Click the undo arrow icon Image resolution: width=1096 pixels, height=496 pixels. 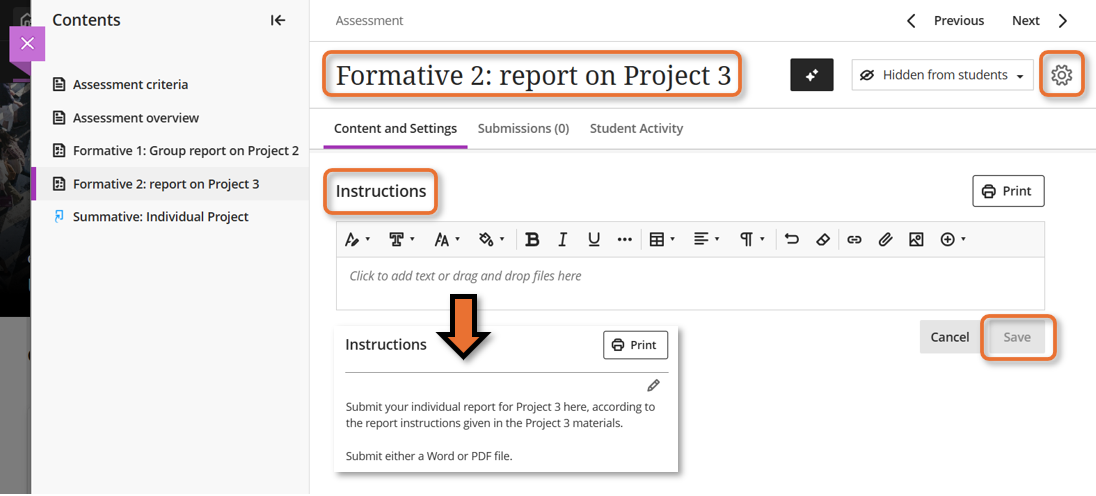coord(792,240)
